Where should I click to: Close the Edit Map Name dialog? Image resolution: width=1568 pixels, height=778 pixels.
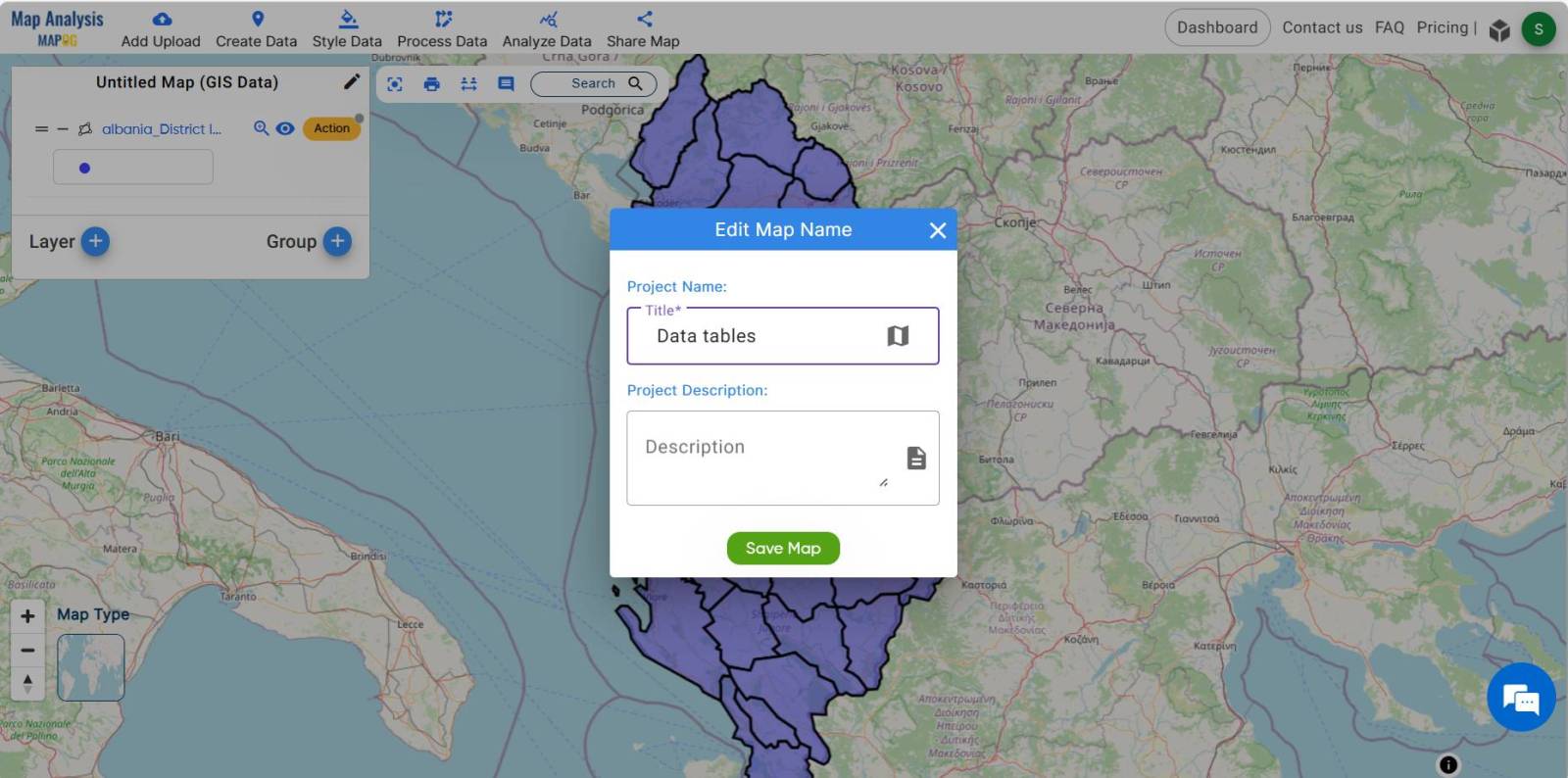[x=937, y=230]
